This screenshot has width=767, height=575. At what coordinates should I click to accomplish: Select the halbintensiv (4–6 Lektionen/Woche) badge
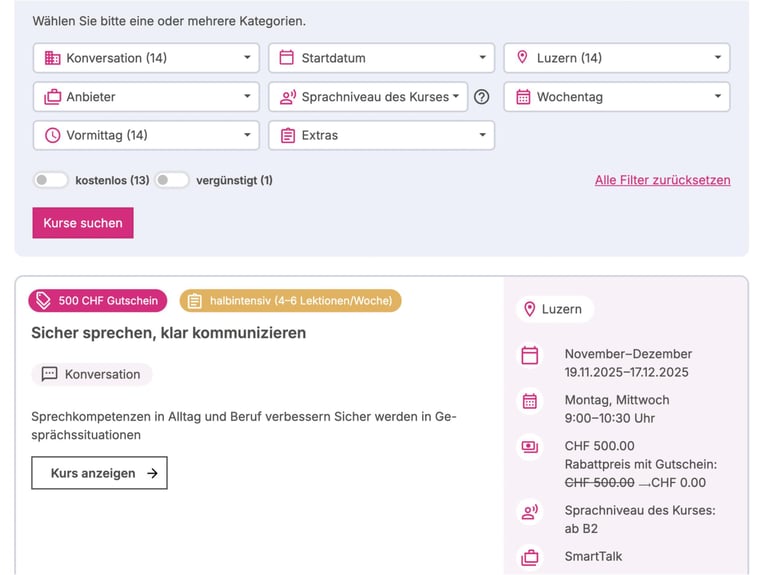290,300
